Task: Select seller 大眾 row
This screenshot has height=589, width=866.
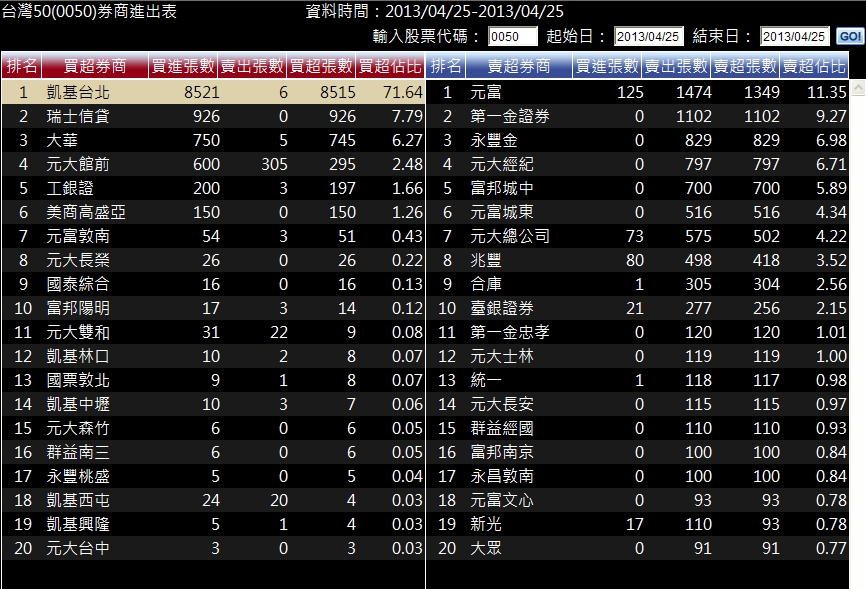Action: [x=637, y=548]
